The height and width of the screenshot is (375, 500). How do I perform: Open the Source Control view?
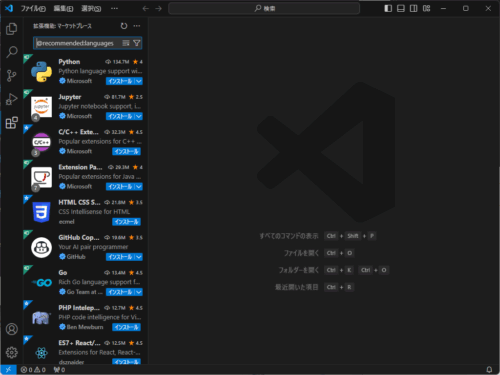pos(12,76)
